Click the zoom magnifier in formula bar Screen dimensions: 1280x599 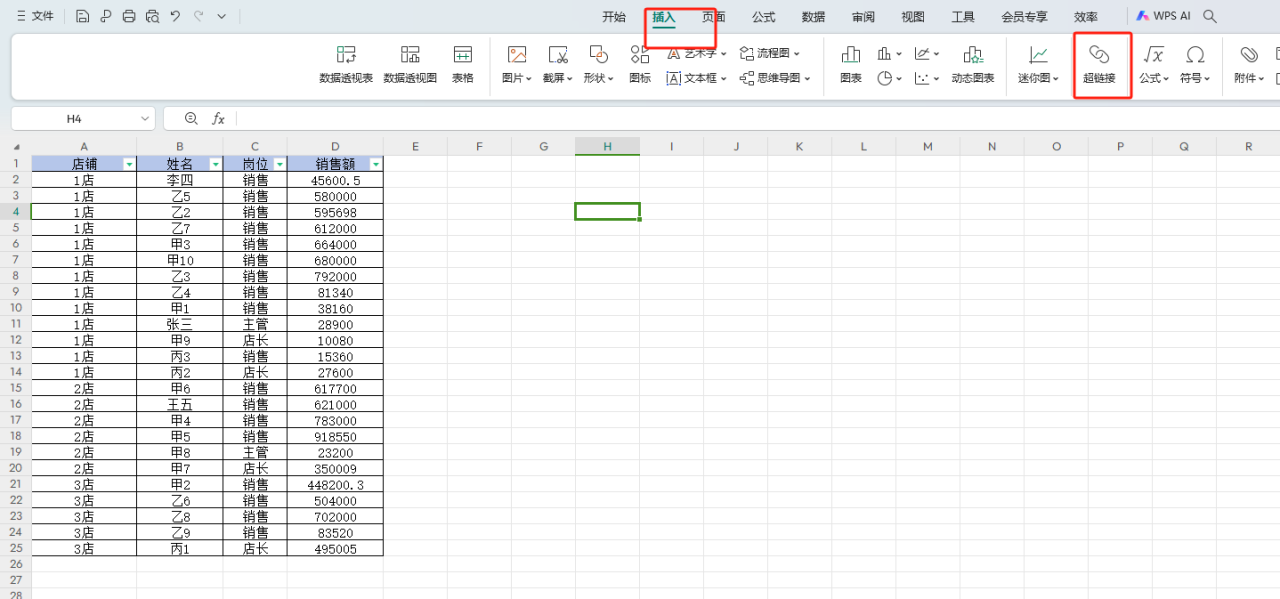click(191, 118)
